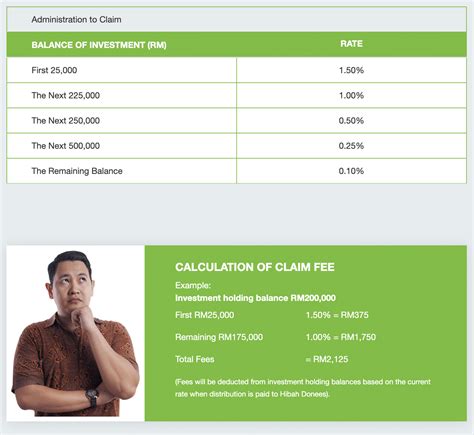Select the '= RM2,125' total value

click(327, 359)
